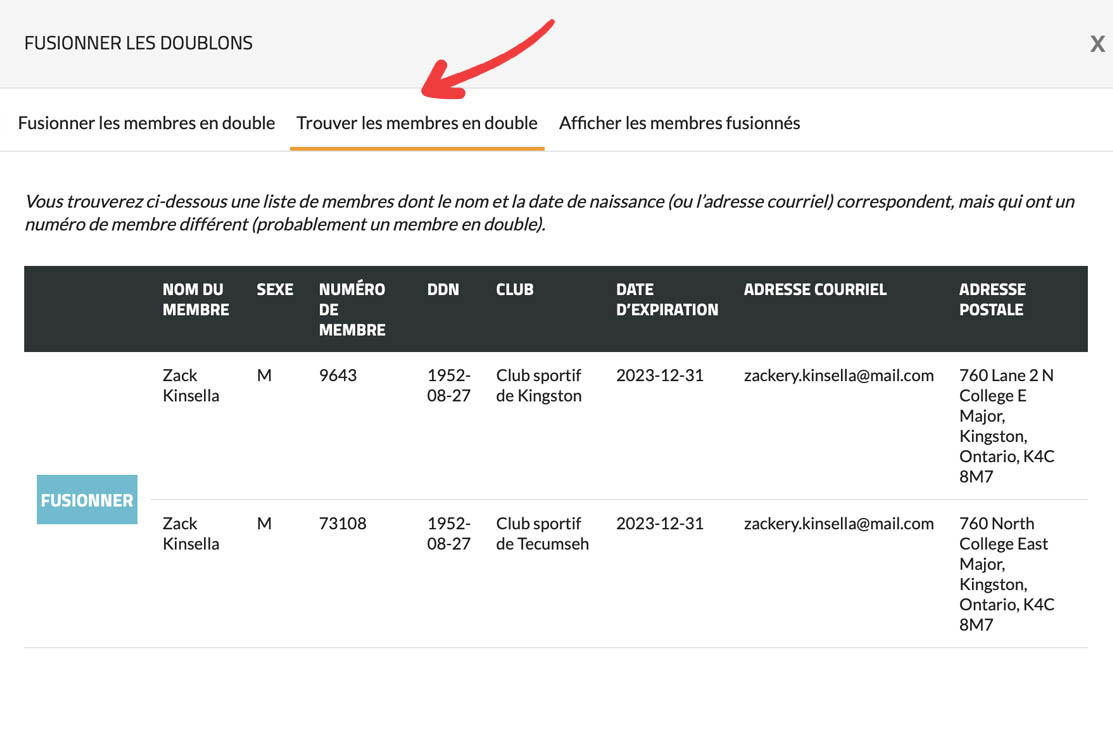Click the Club column header
The image size is (1113, 752).
tap(515, 289)
